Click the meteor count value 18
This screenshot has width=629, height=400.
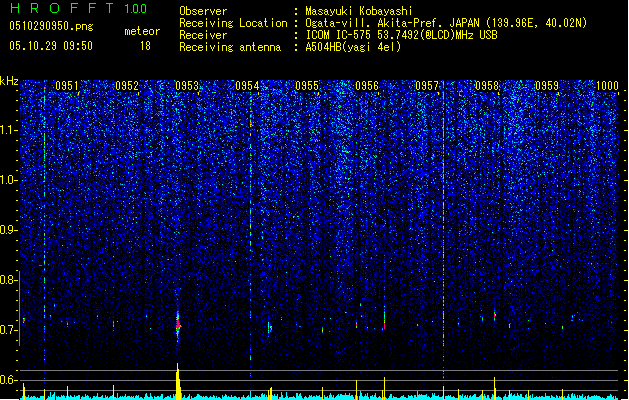tap(145, 46)
